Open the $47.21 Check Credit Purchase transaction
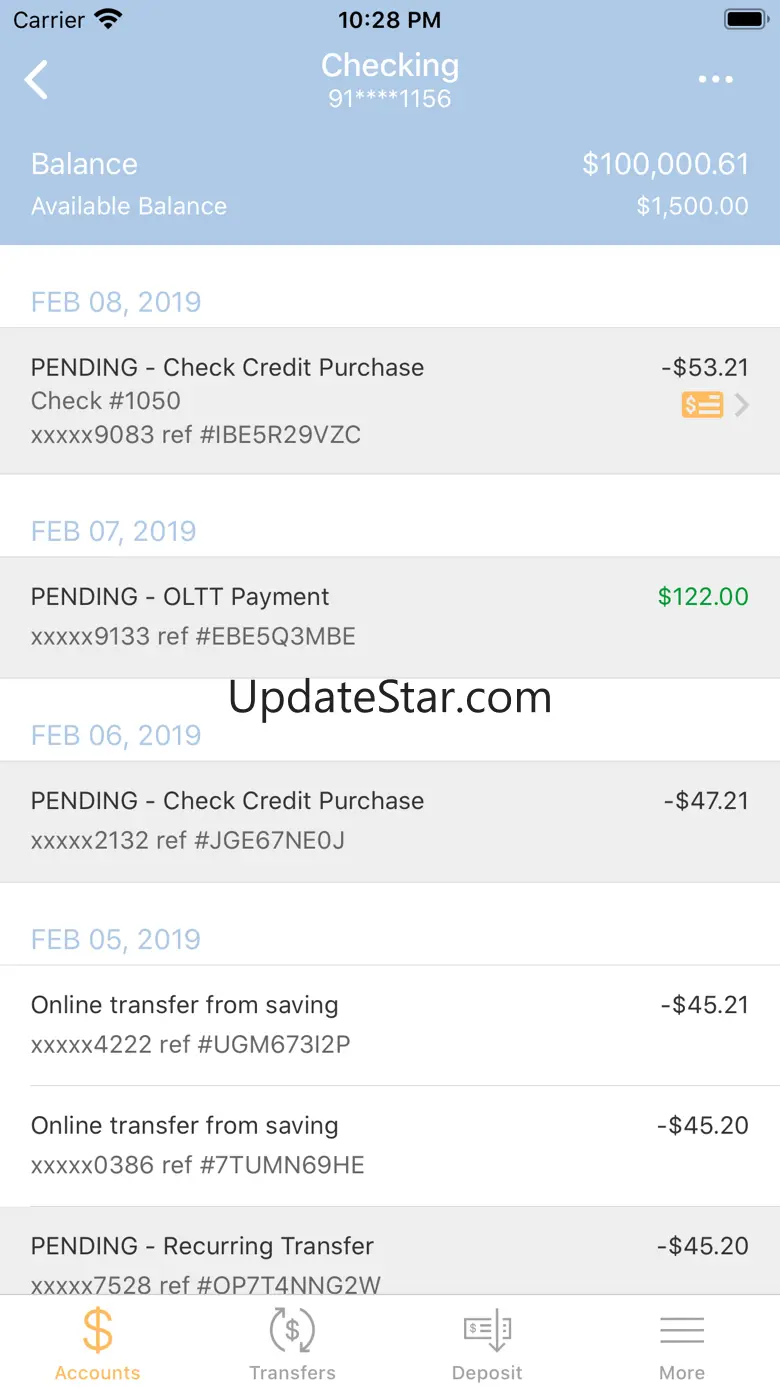The image size is (780, 1387). [390, 821]
